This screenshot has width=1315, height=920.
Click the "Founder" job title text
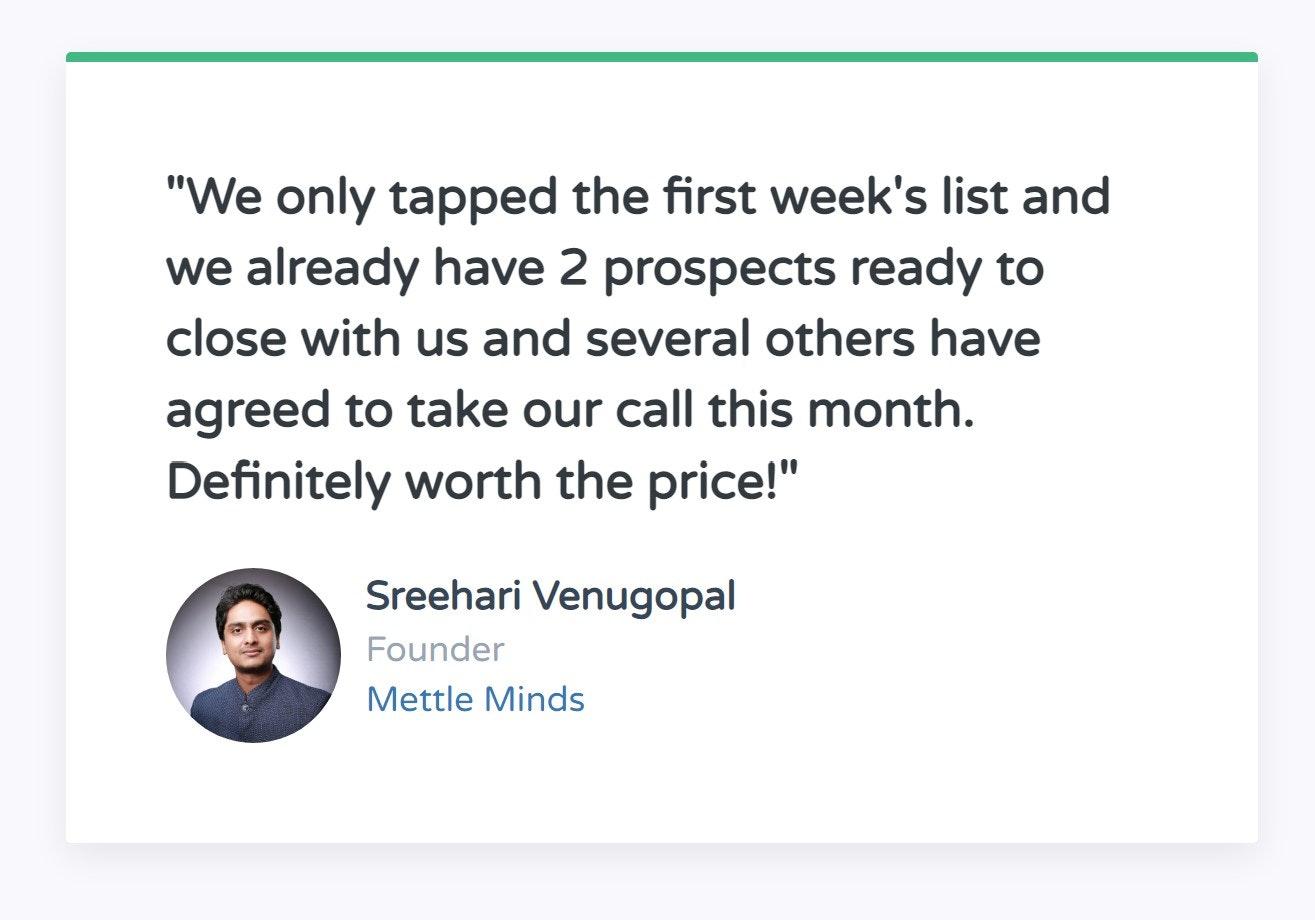(435, 650)
